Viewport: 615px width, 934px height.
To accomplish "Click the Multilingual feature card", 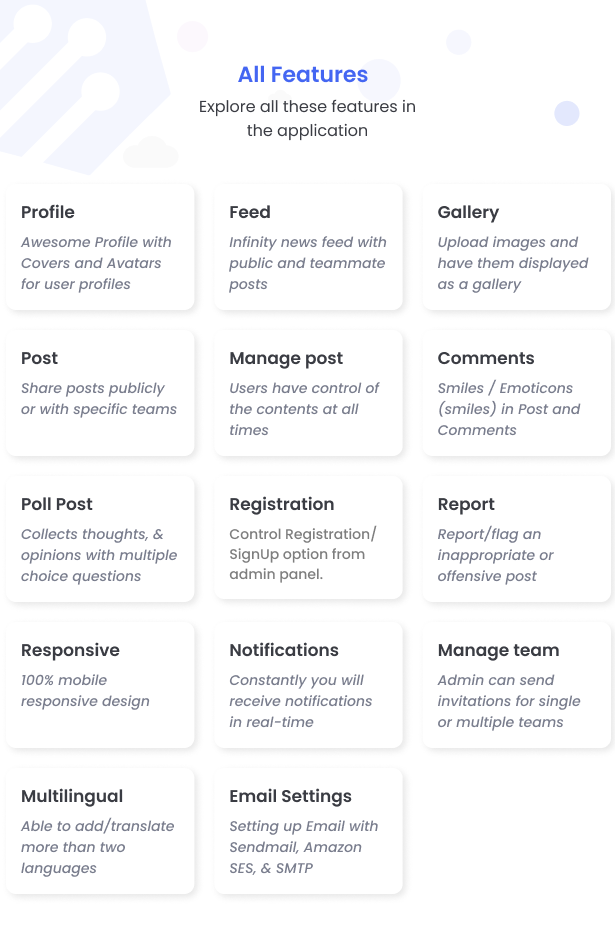I will (100, 831).
